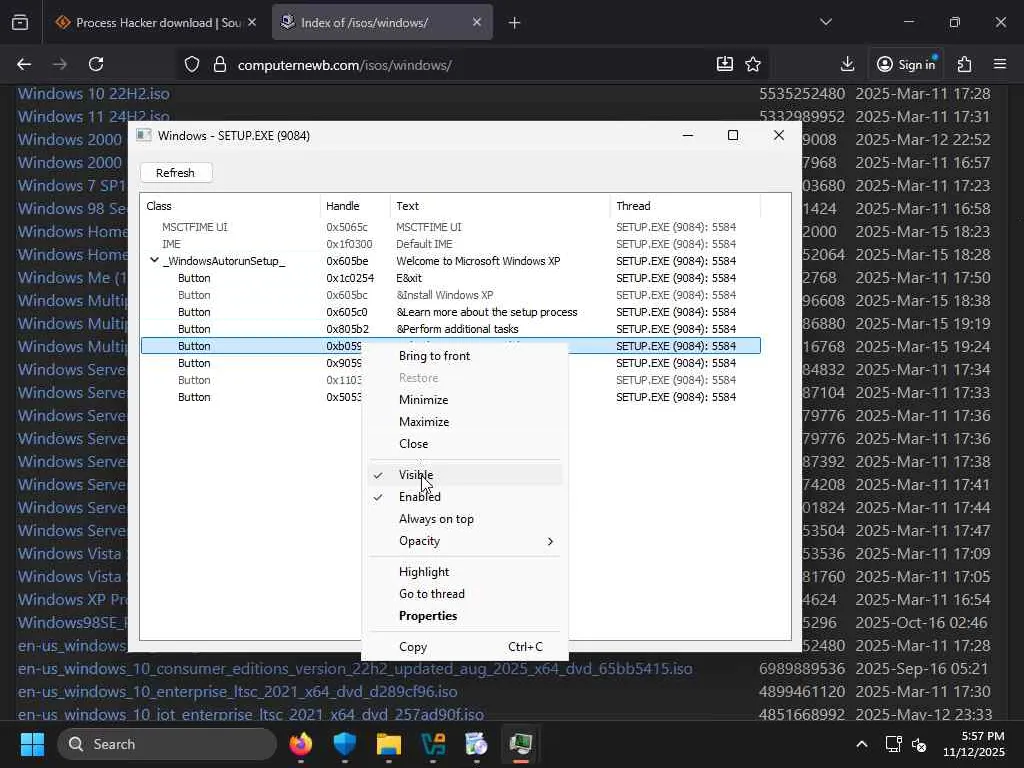Choose Copy from context menu

tap(466, 647)
